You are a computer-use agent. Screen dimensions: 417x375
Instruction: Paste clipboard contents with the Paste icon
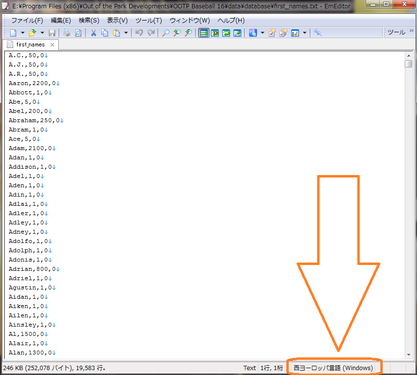(116, 33)
